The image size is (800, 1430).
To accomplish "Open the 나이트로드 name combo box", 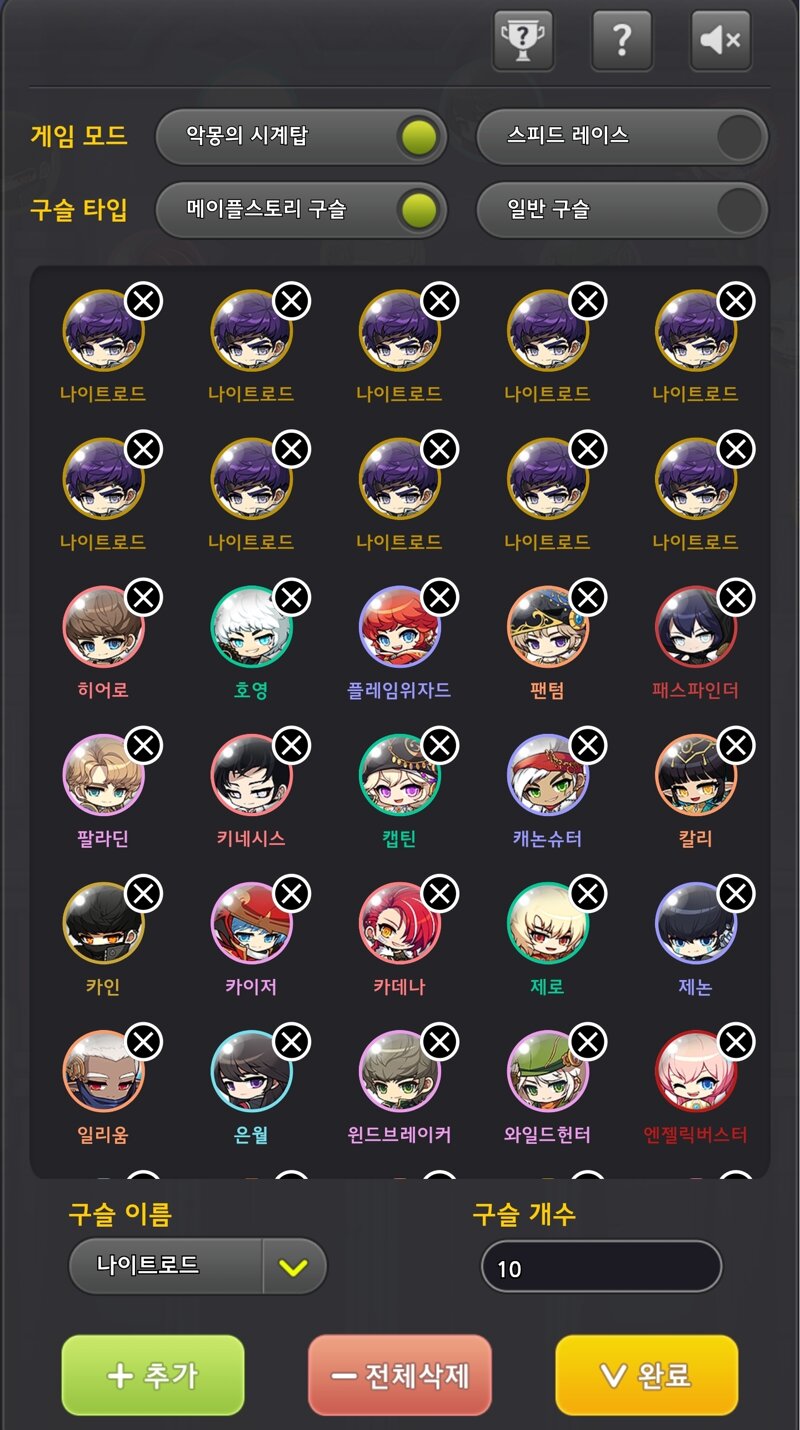I will point(198,1267).
